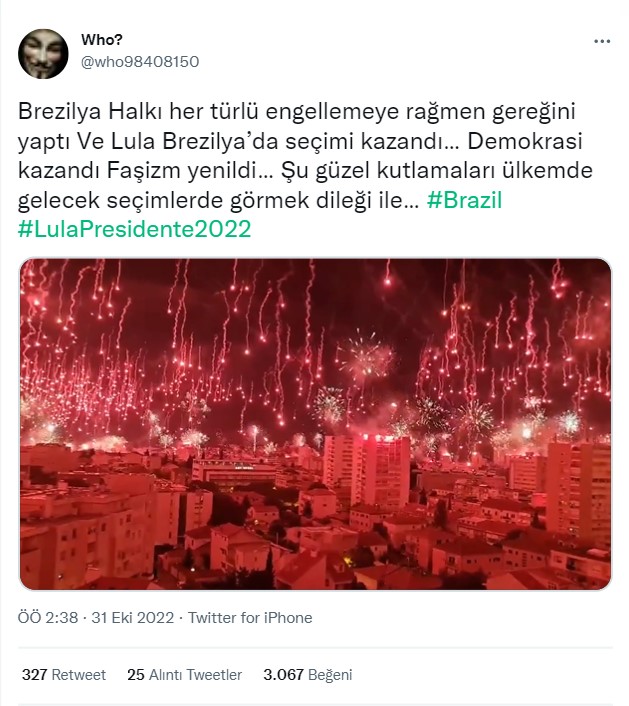Click the number 25 before Alıntı Tweetler
This screenshot has height=706, width=629.
tap(136, 674)
